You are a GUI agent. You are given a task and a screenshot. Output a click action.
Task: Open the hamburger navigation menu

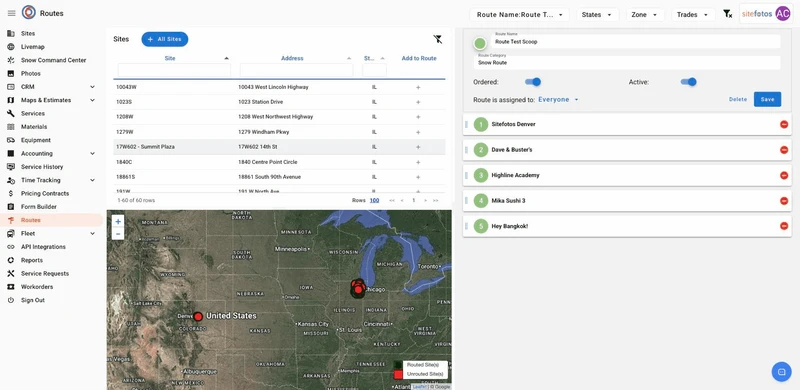coord(11,13)
